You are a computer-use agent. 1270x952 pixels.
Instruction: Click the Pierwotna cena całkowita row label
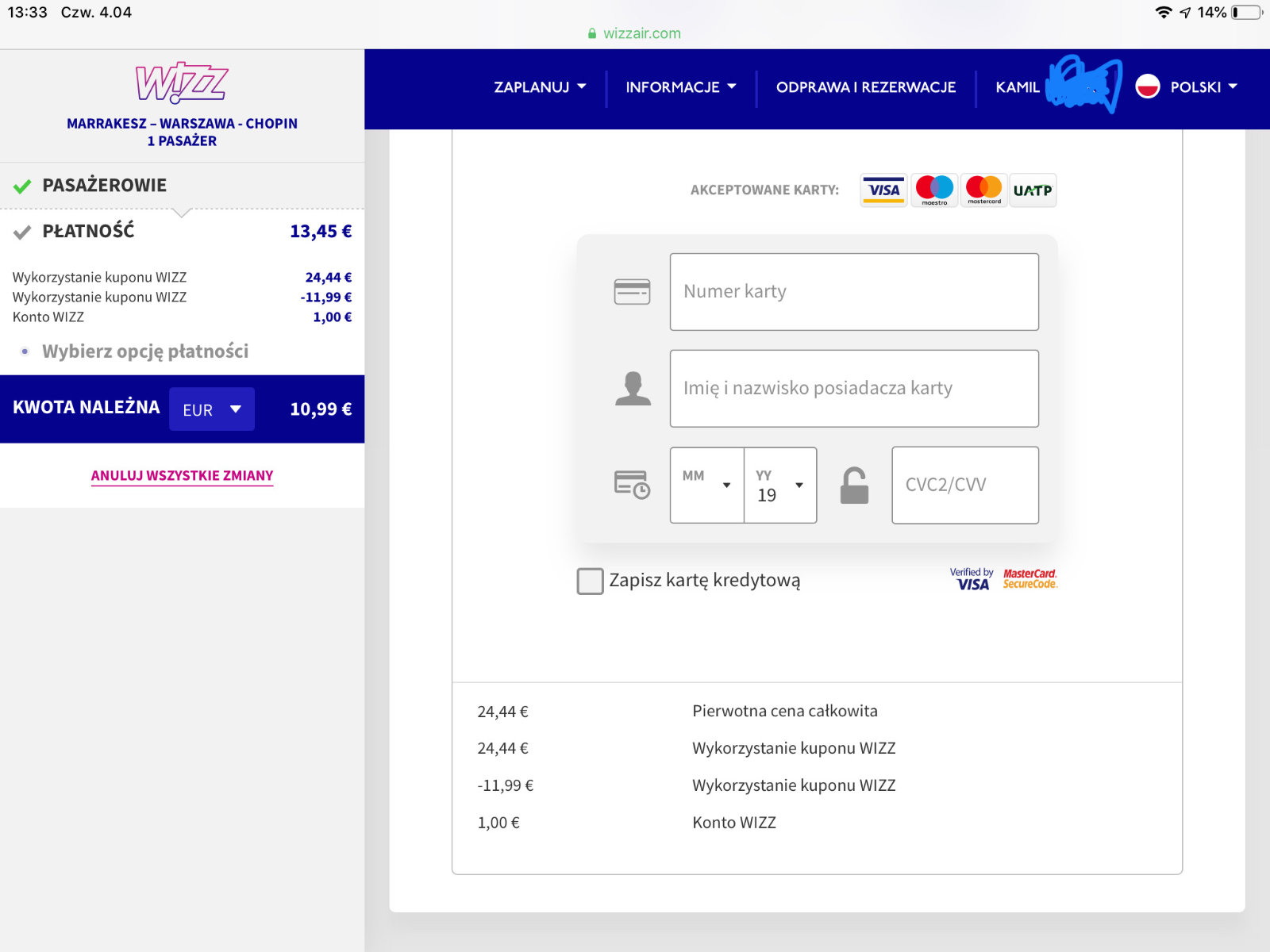pos(785,712)
